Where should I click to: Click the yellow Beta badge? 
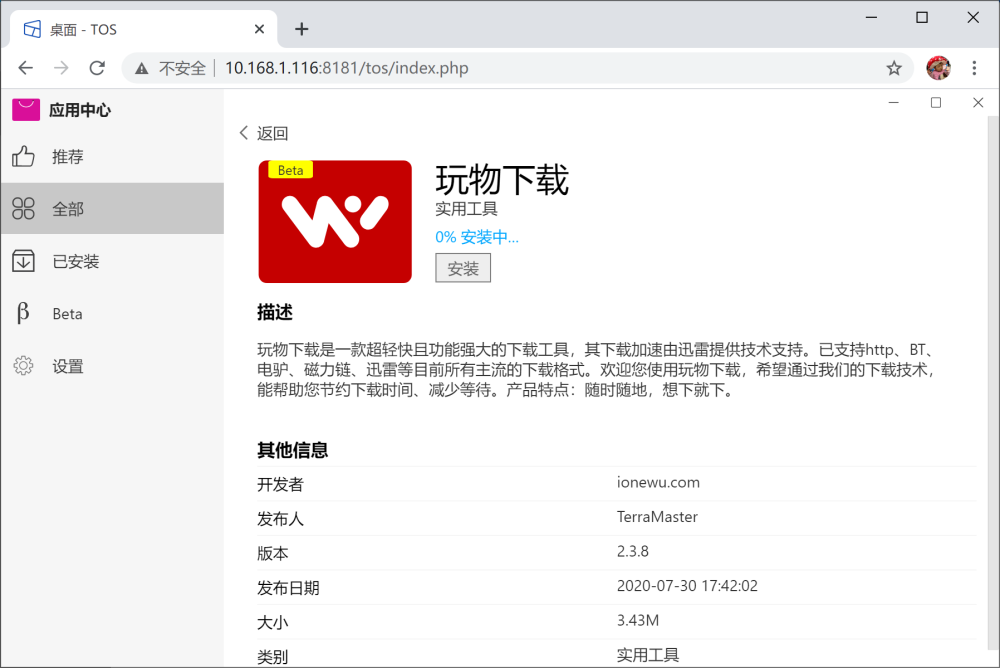(290, 170)
